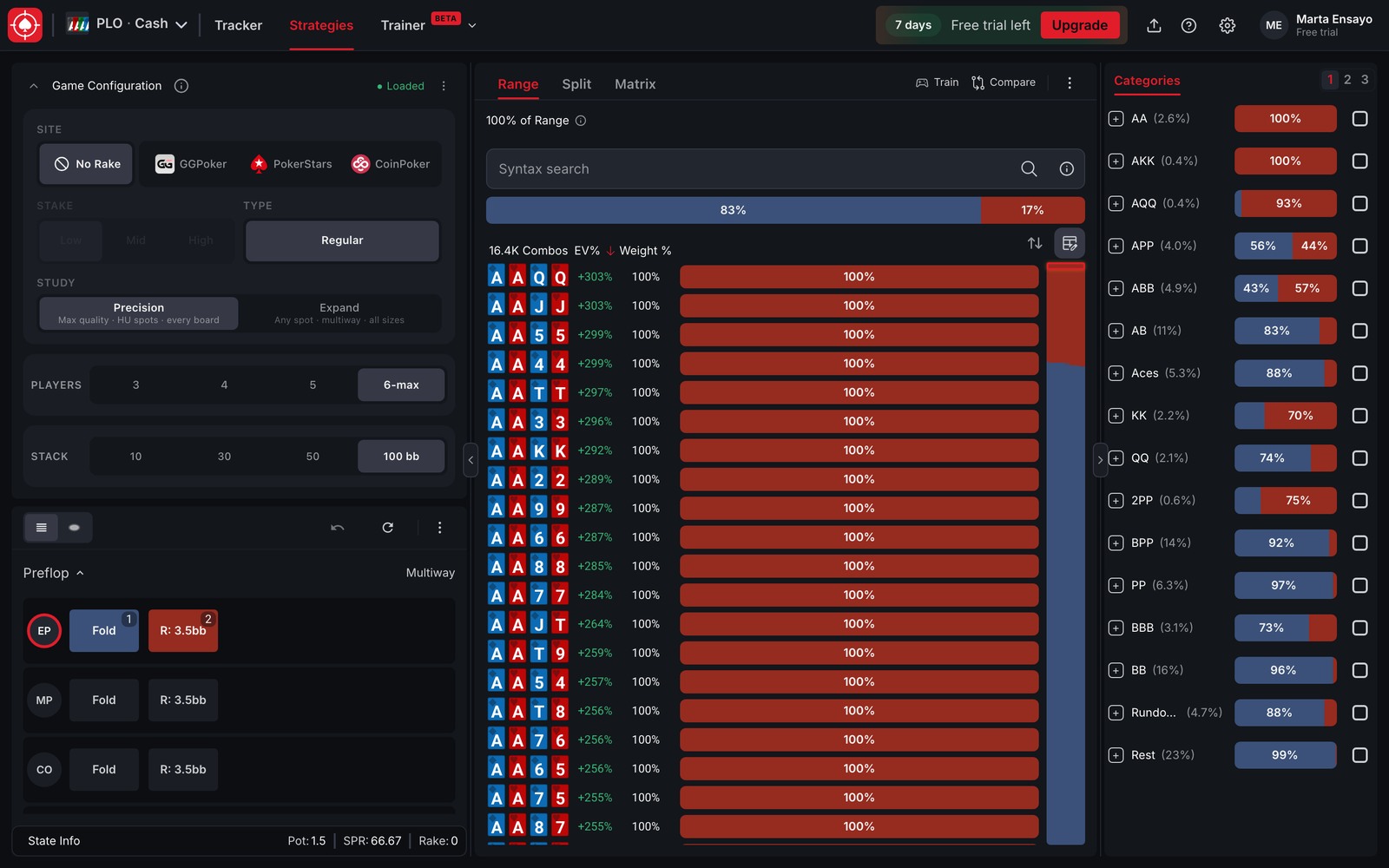Viewport: 1389px width, 868px height.
Task: Check the AKK category checkbox
Action: [x=1360, y=161]
